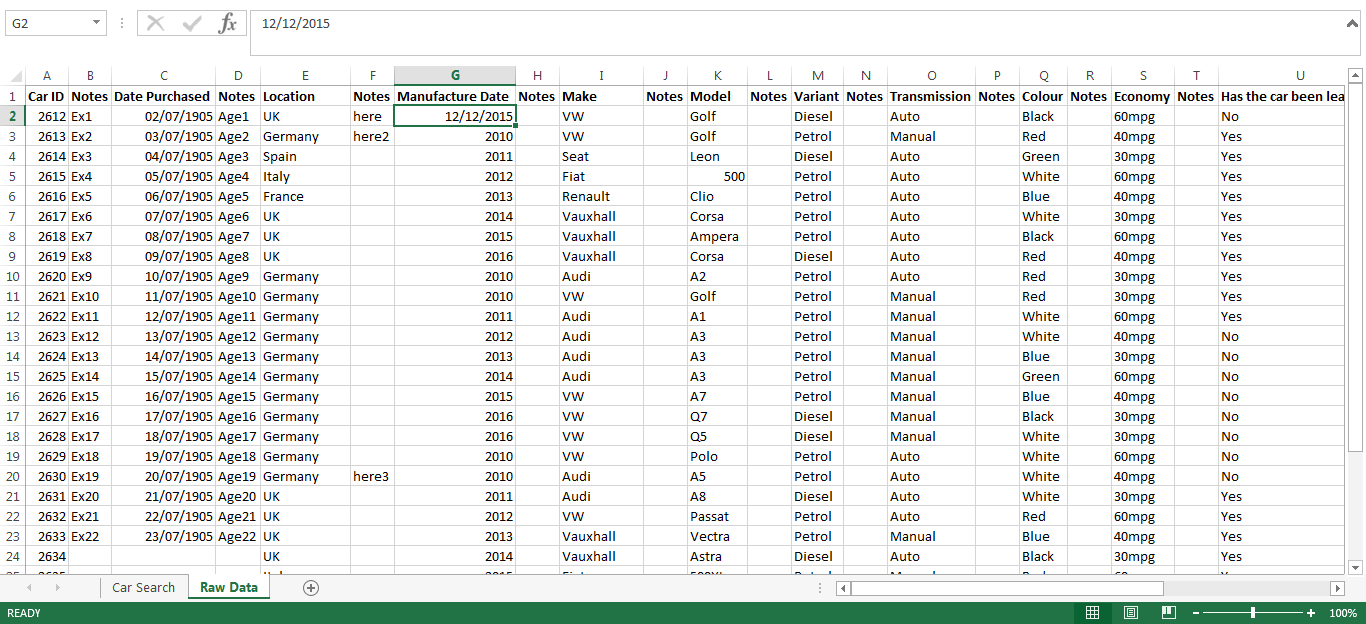Screen dimensions: 1366x624
Task: Click previous sheet navigation arrow
Action: (x=29, y=587)
